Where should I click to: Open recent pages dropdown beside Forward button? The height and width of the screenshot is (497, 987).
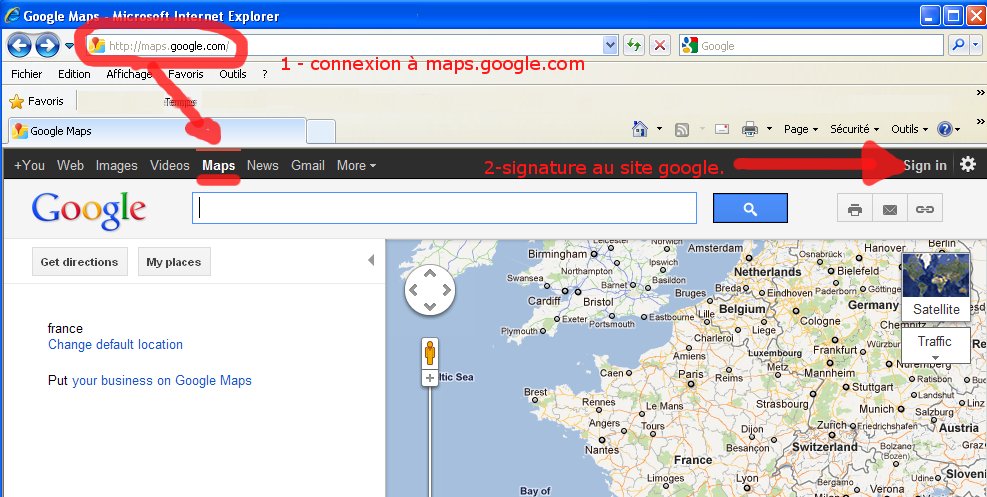(69, 46)
